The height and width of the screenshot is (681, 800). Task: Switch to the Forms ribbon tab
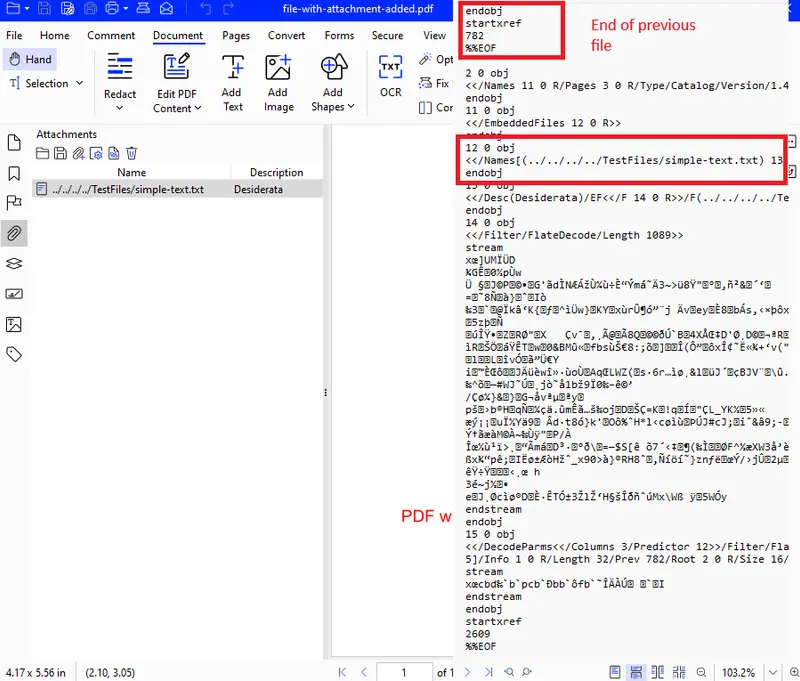[x=339, y=35]
